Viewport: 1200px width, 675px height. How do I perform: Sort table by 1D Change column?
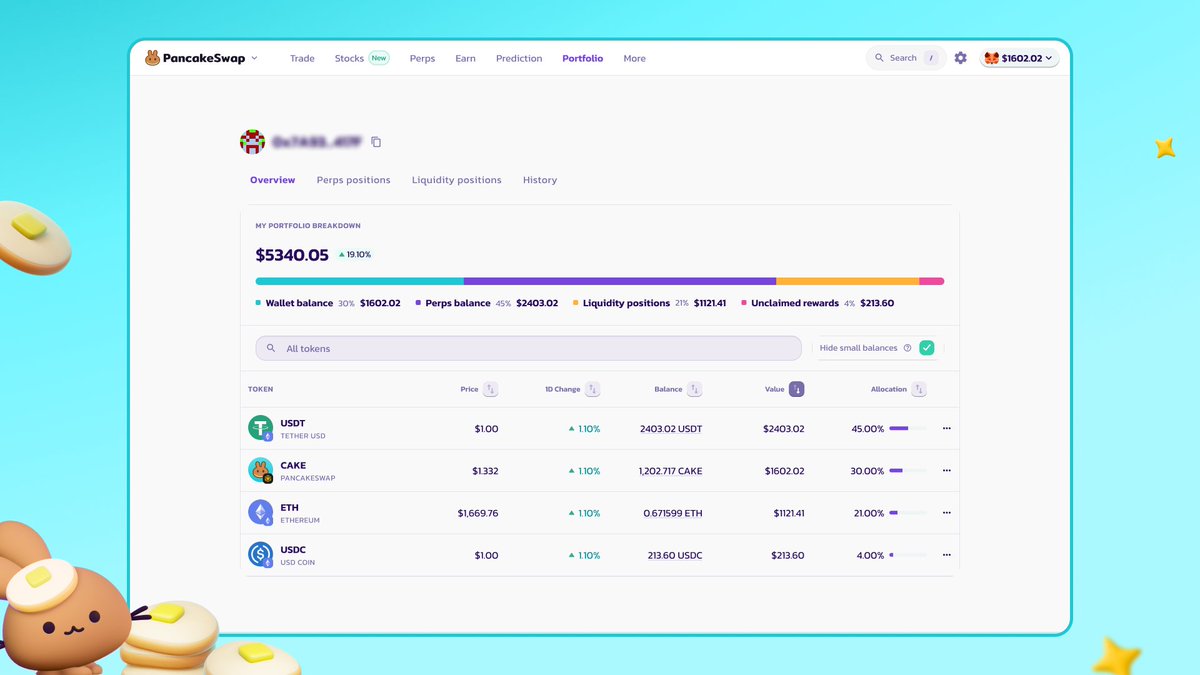click(592, 389)
